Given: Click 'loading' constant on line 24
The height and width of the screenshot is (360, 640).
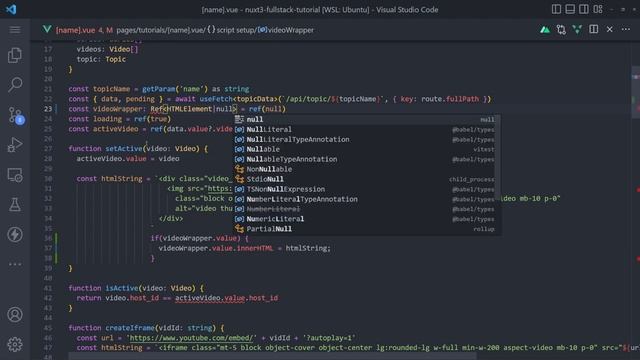Looking at the screenshot, I should pos(107,119).
